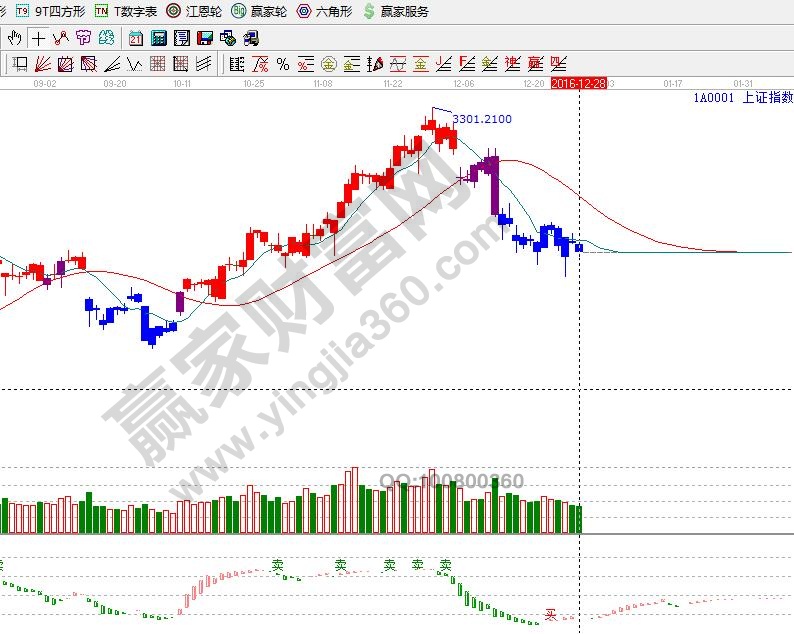Open the 9T四方形 tool
The image size is (794, 634).
point(50,11)
